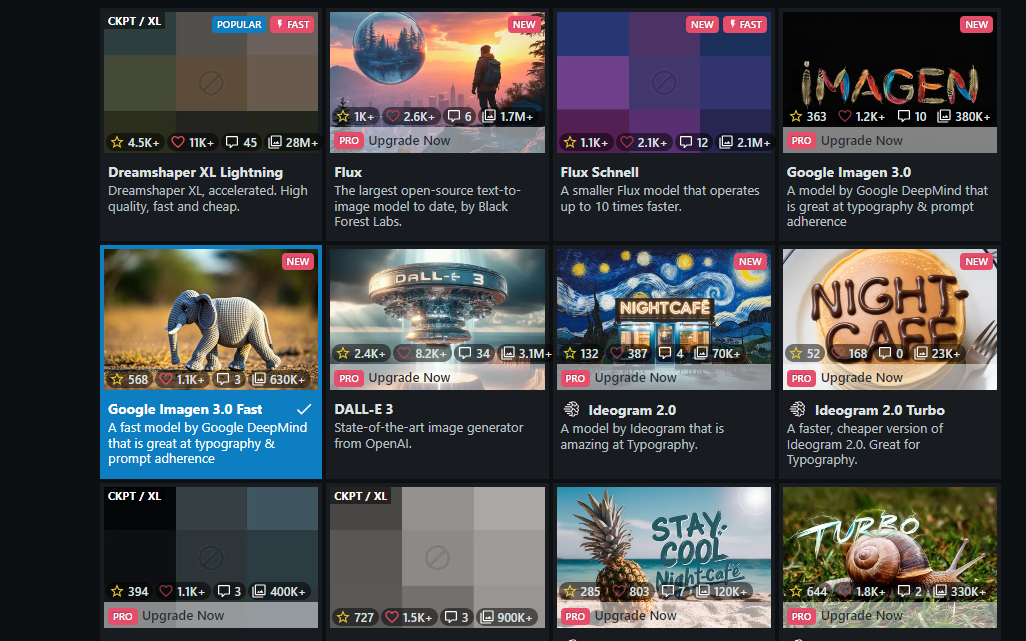Select the Google Imagen 3.0 model title
The image size is (1026, 641).
pyautogui.click(x=849, y=172)
